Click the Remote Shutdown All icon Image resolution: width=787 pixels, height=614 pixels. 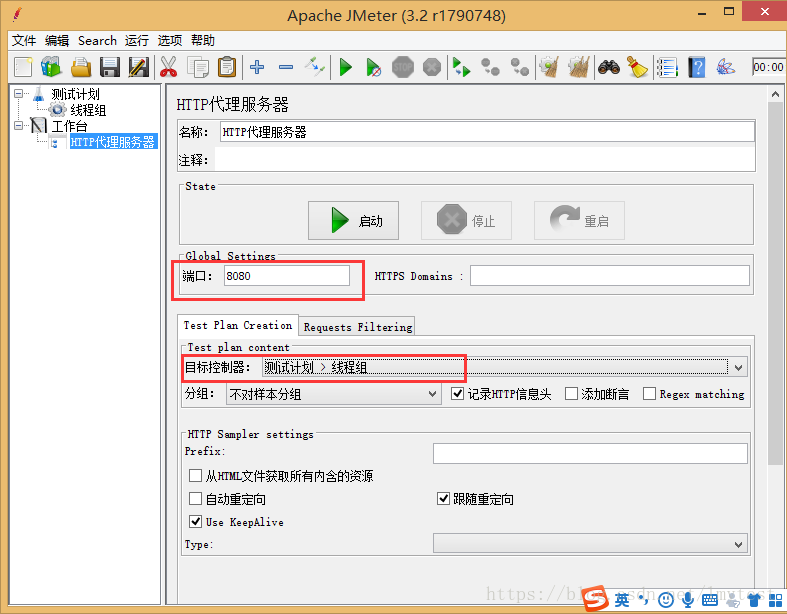tap(519, 67)
